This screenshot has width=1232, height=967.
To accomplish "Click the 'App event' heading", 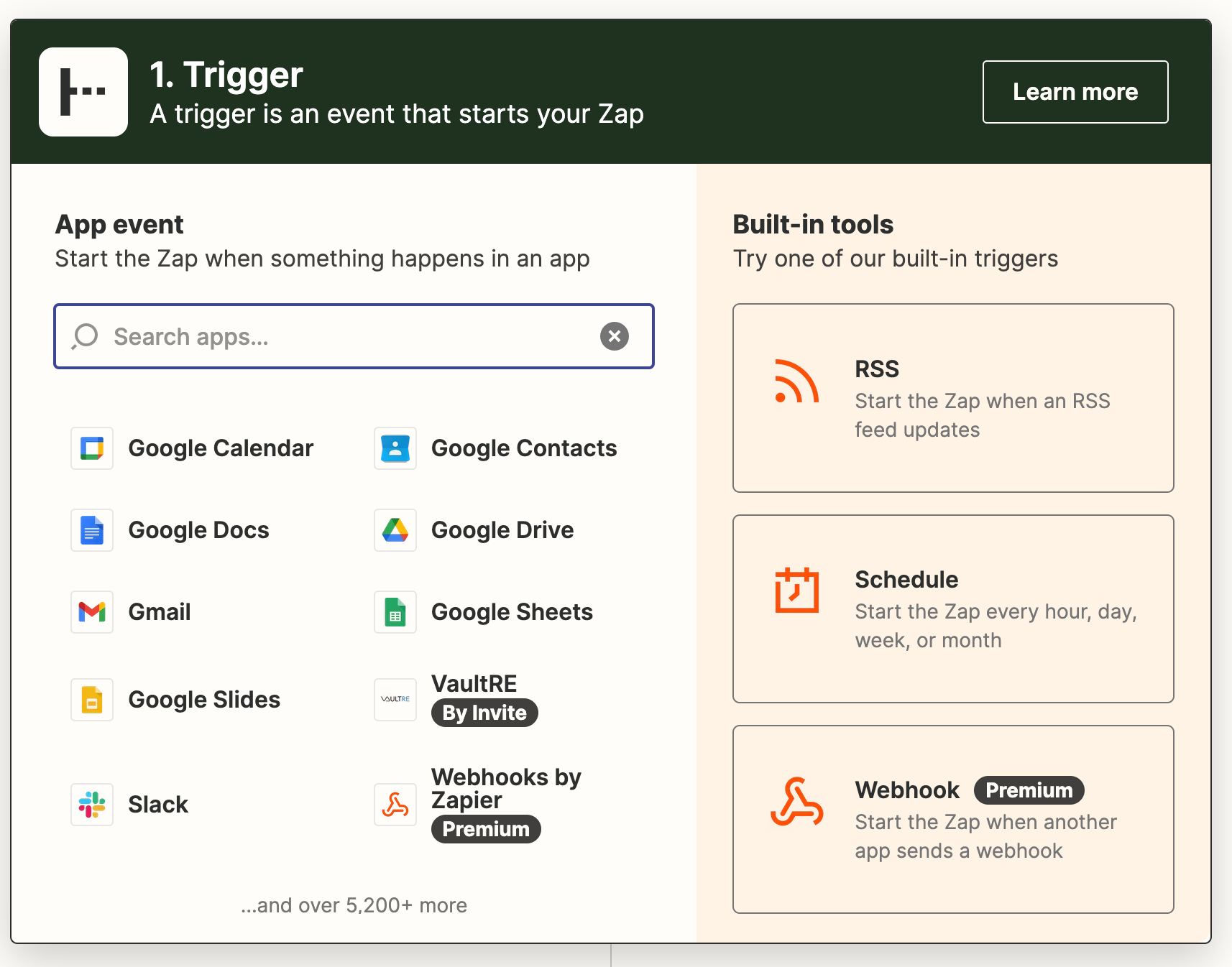I will click(x=119, y=225).
